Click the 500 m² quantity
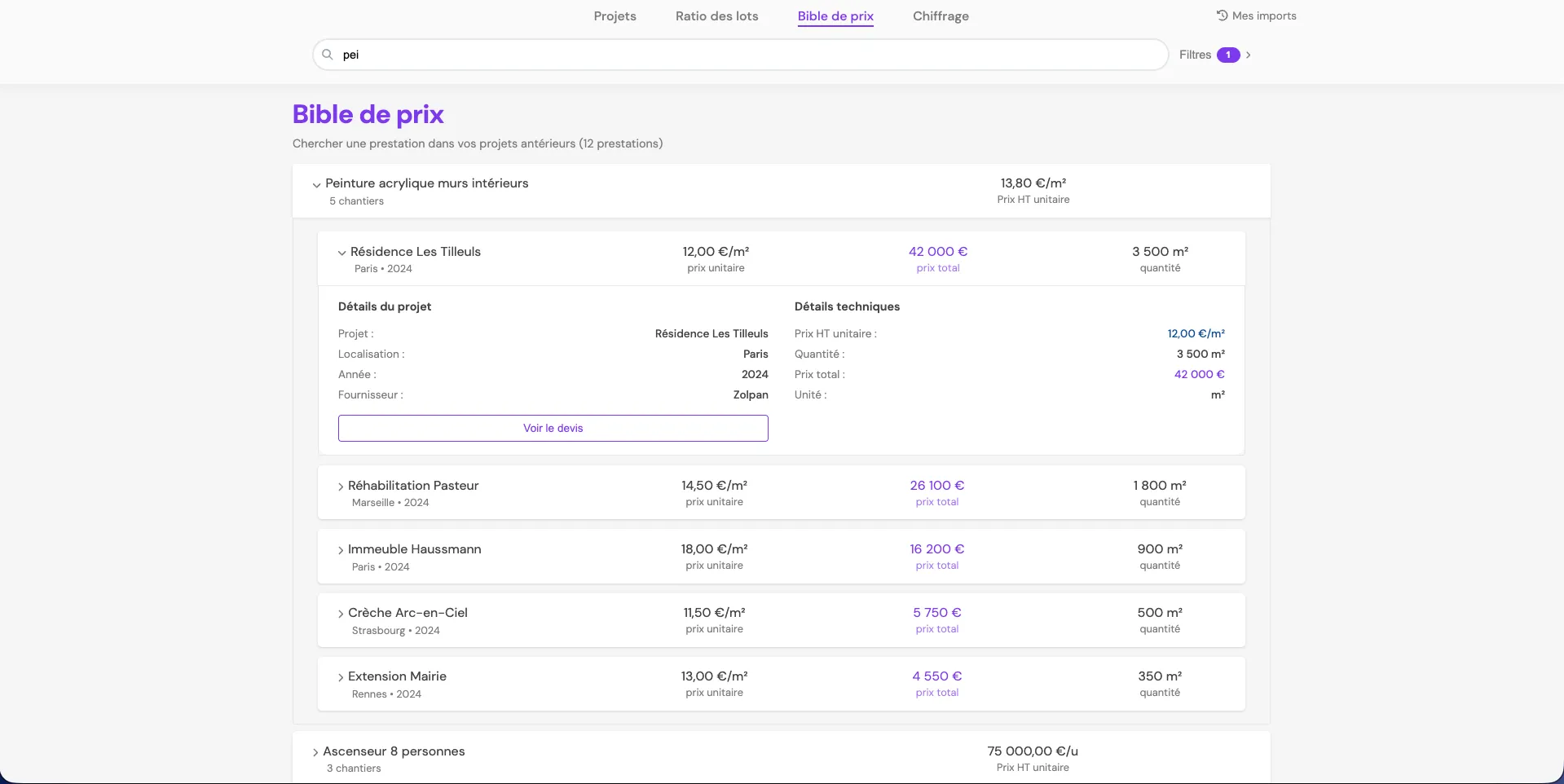 point(1160,613)
